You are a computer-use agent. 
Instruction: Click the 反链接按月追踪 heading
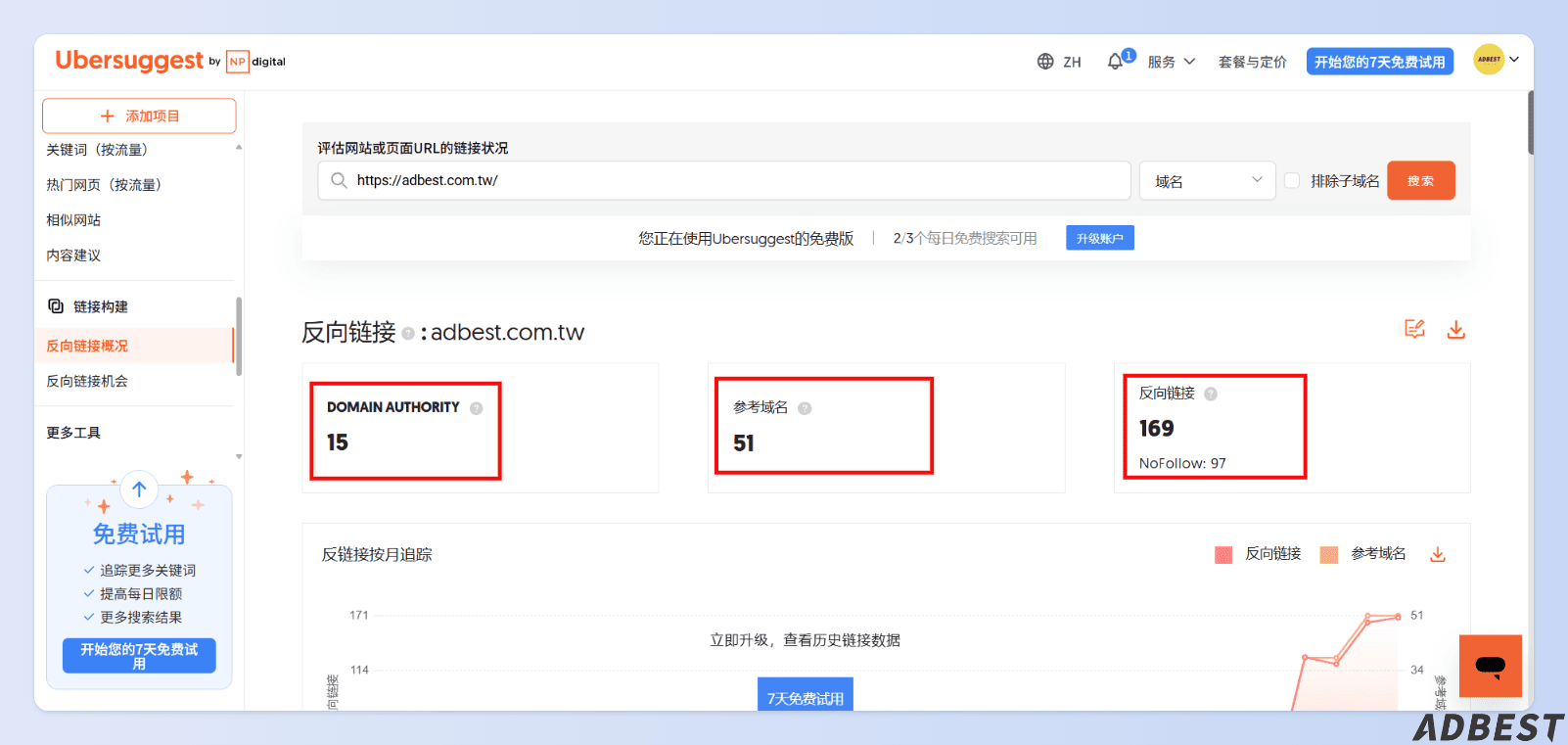(x=377, y=554)
